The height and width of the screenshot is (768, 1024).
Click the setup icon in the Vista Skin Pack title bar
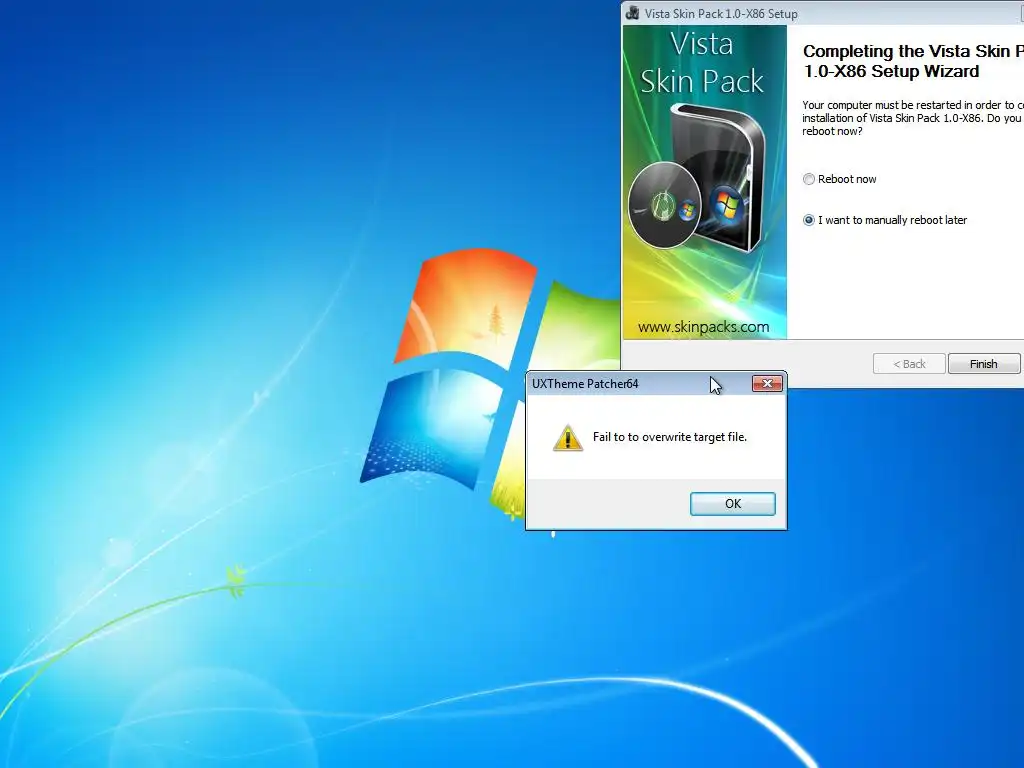632,13
